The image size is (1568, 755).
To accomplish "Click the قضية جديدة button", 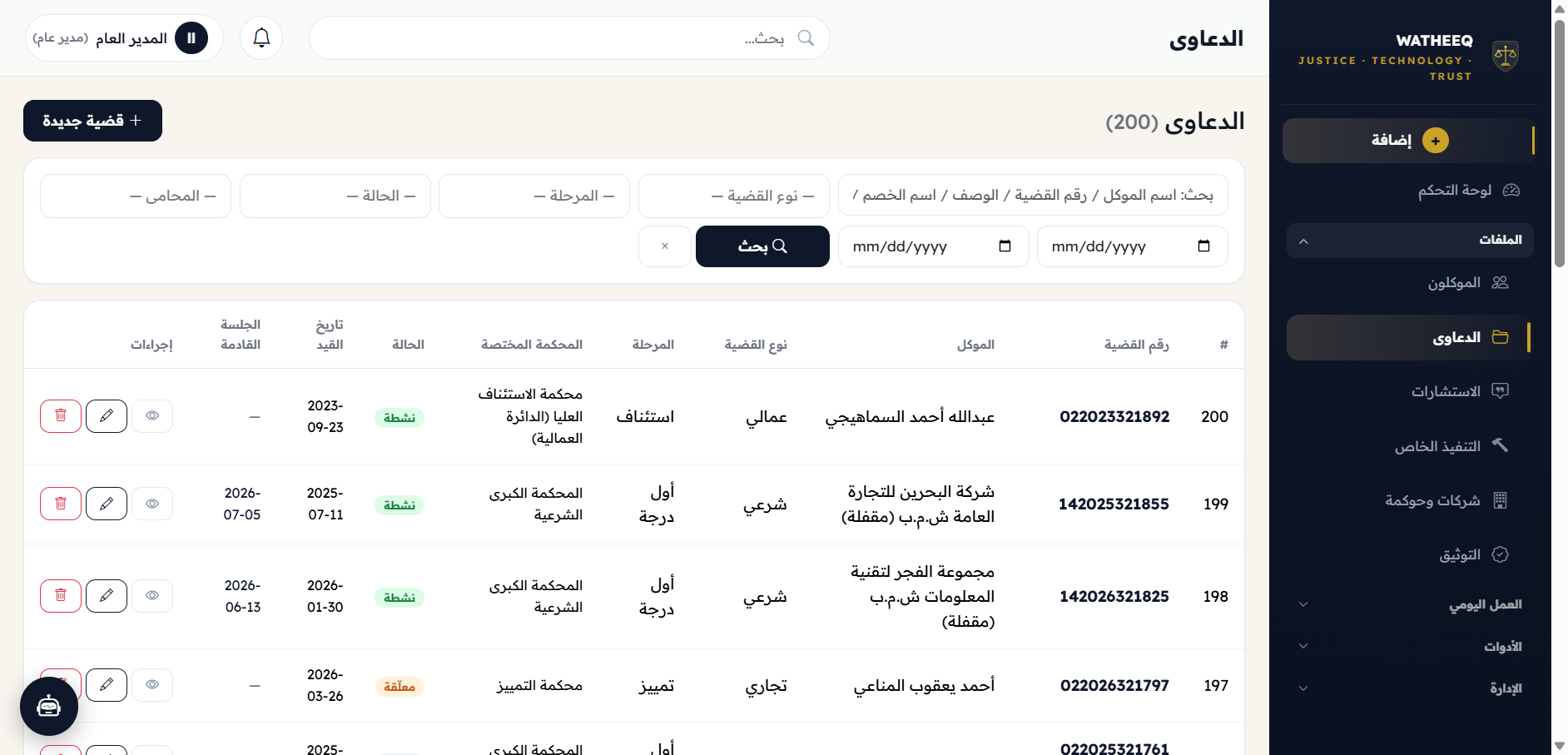I will [92, 121].
